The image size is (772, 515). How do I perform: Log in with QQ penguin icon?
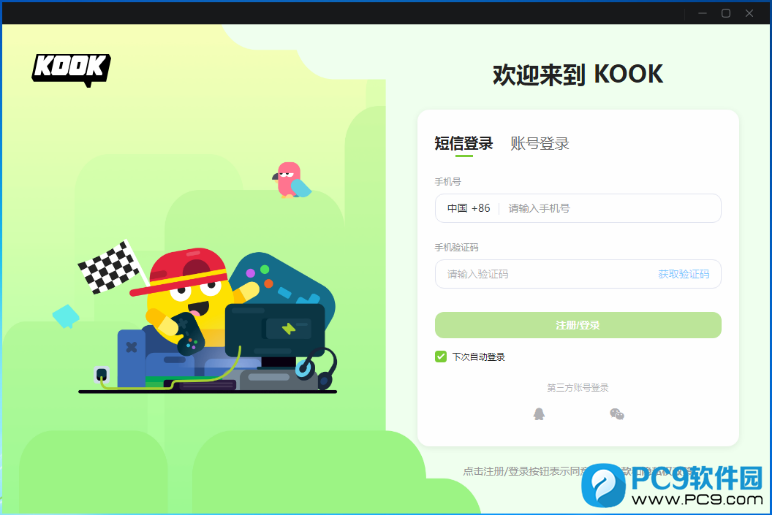pos(539,414)
